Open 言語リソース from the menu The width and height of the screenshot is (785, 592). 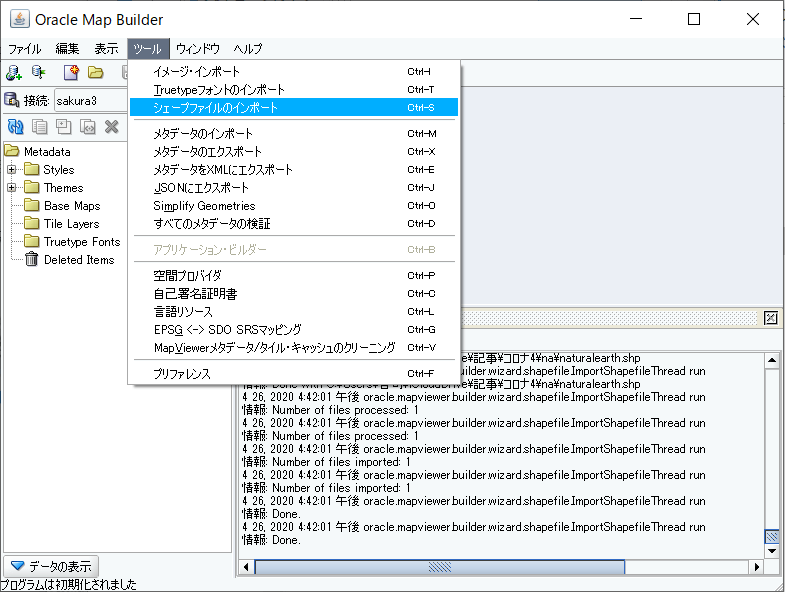[294, 312]
